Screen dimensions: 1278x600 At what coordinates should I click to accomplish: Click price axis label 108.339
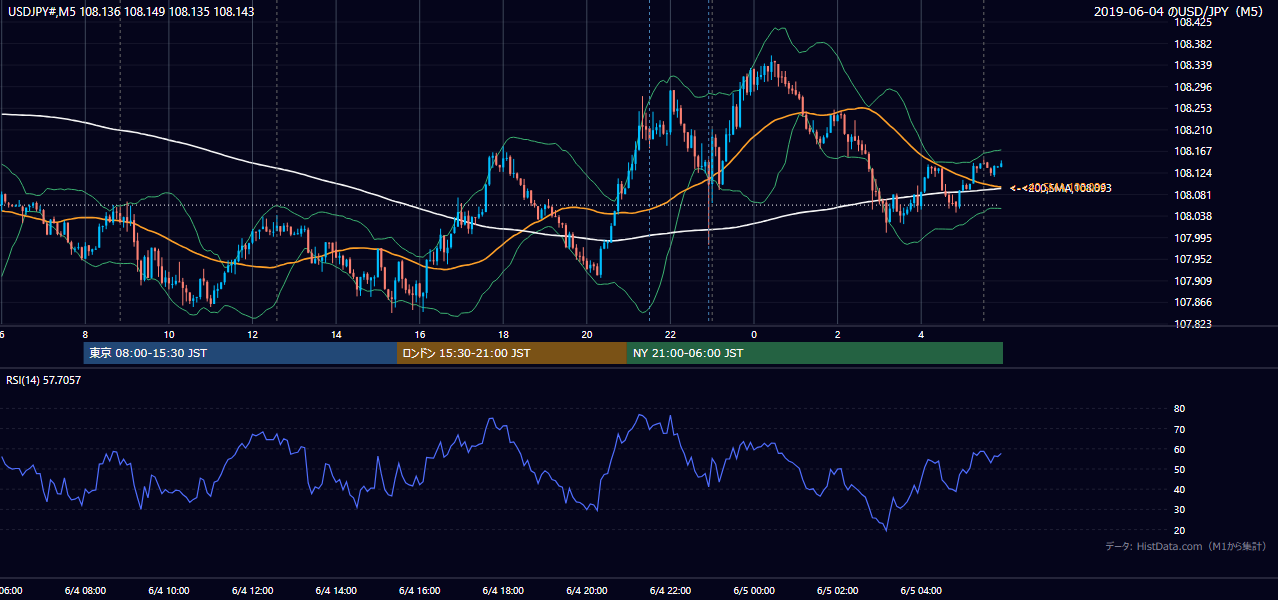click(1192, 65)
